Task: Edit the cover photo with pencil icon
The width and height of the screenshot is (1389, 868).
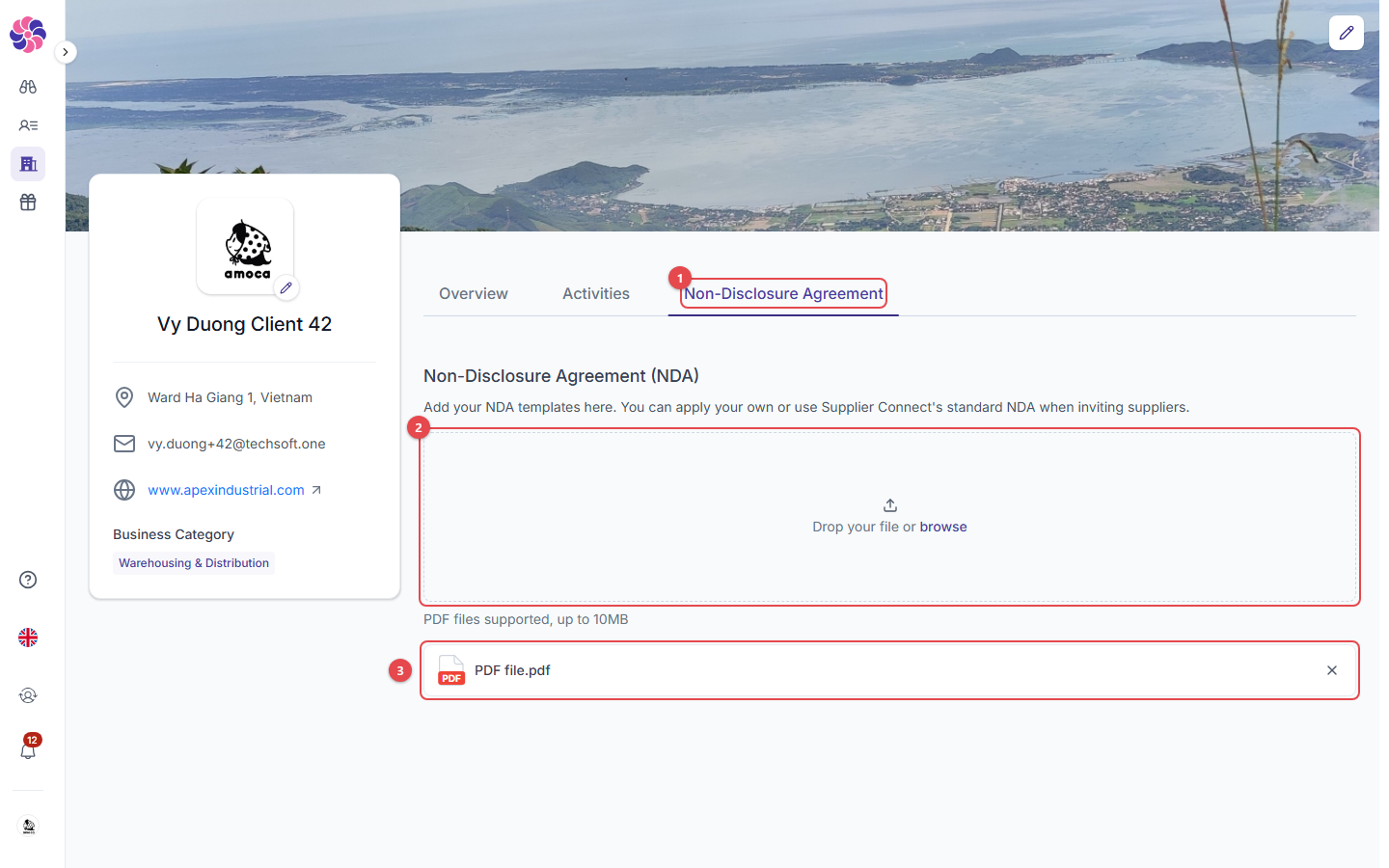Action: tap(1347, 33)
